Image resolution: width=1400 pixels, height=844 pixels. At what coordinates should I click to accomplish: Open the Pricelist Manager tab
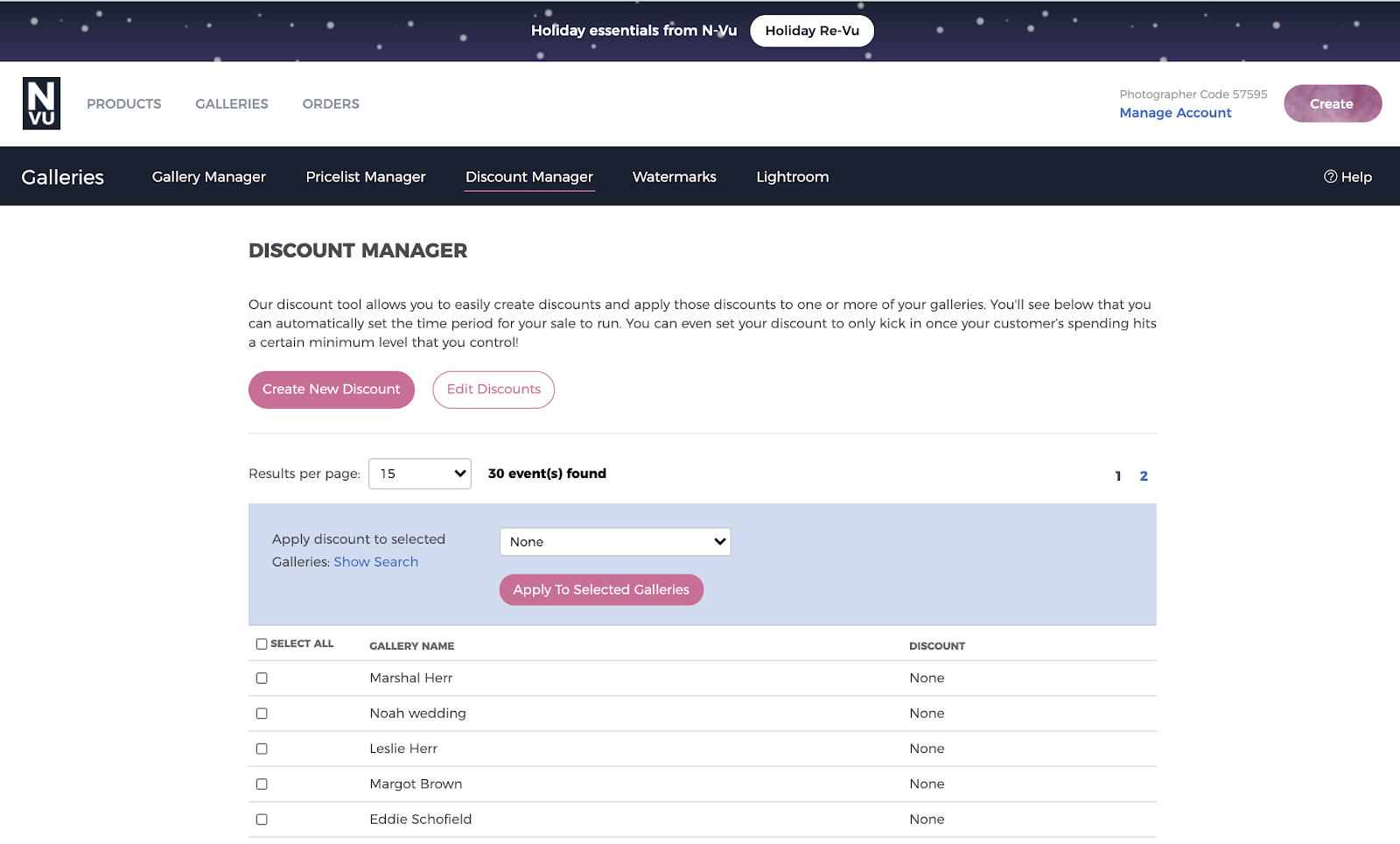tap(366, 177)
